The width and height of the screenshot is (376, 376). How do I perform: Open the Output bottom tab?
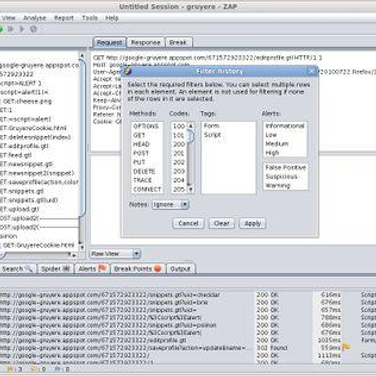pyautogui.click(x=180, y=269)
